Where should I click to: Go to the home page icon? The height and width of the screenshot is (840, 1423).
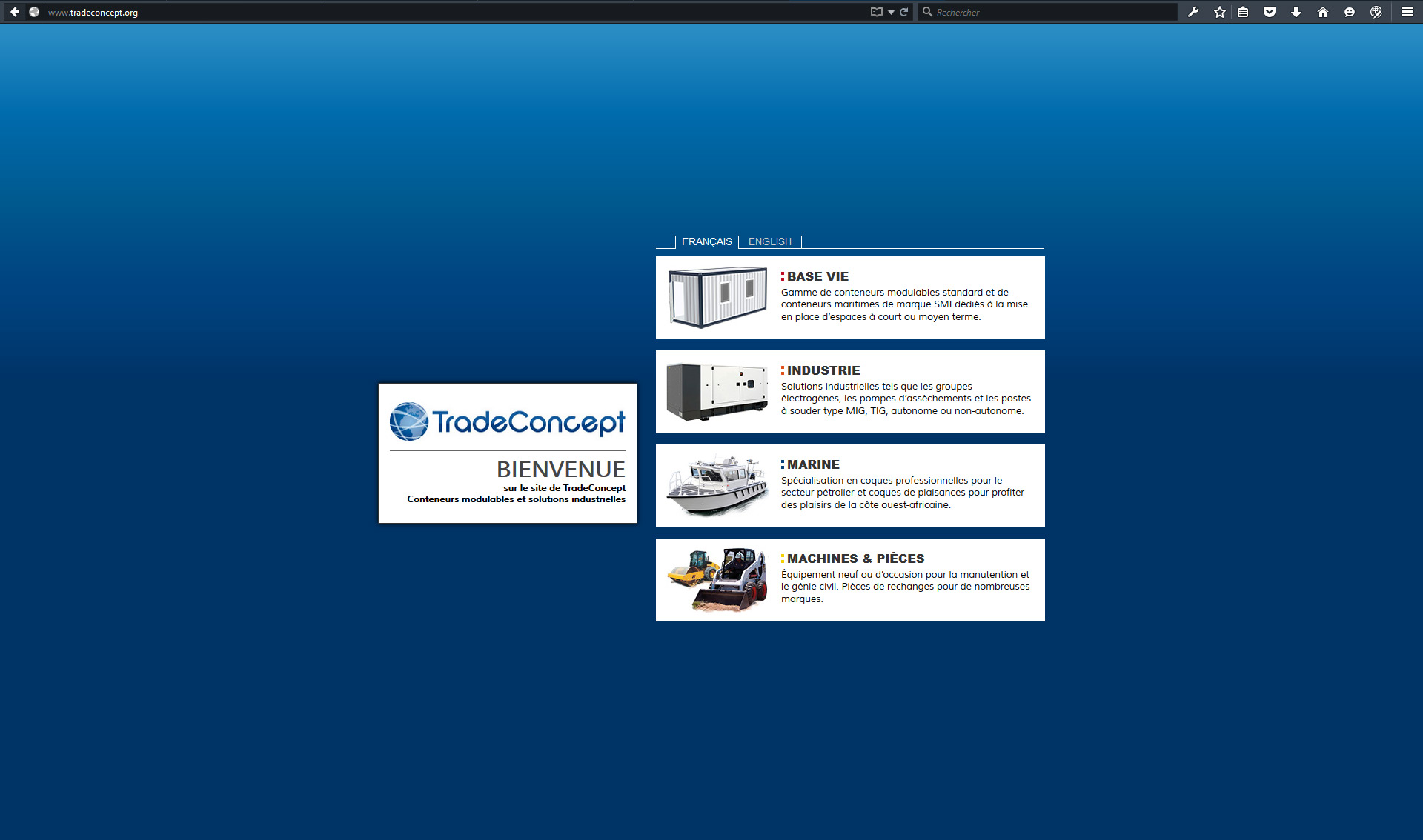1323,12
